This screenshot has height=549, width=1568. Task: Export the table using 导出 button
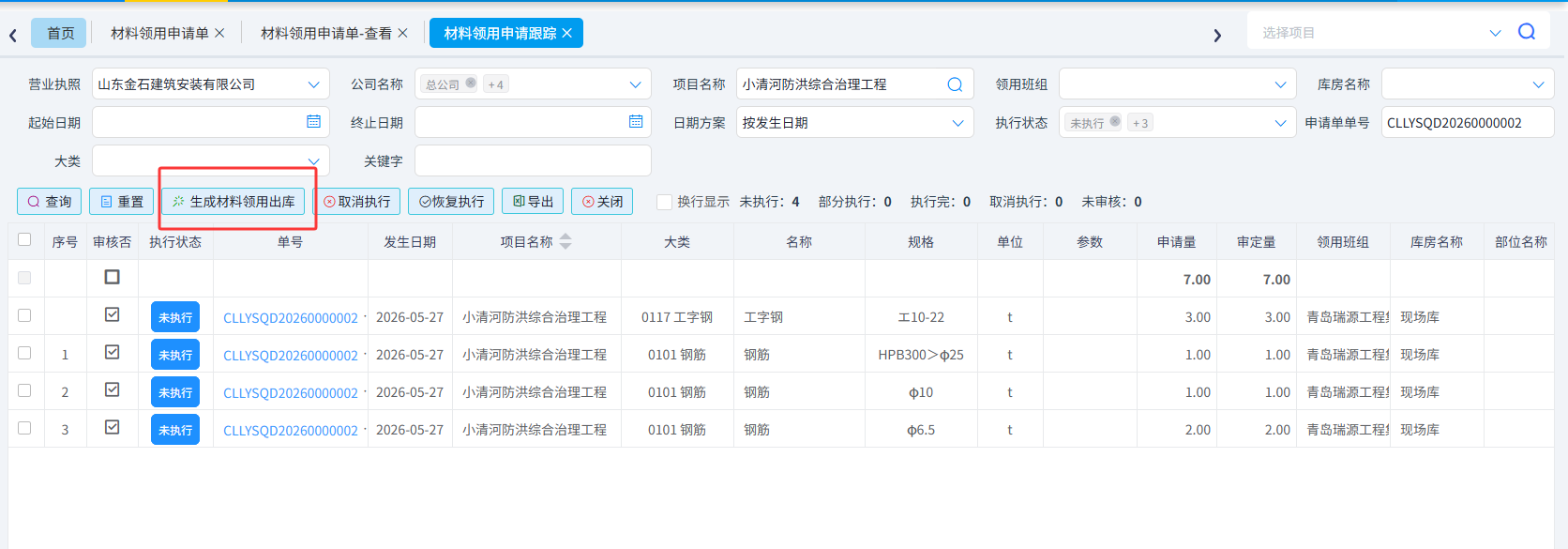click(x=533, y=202)
